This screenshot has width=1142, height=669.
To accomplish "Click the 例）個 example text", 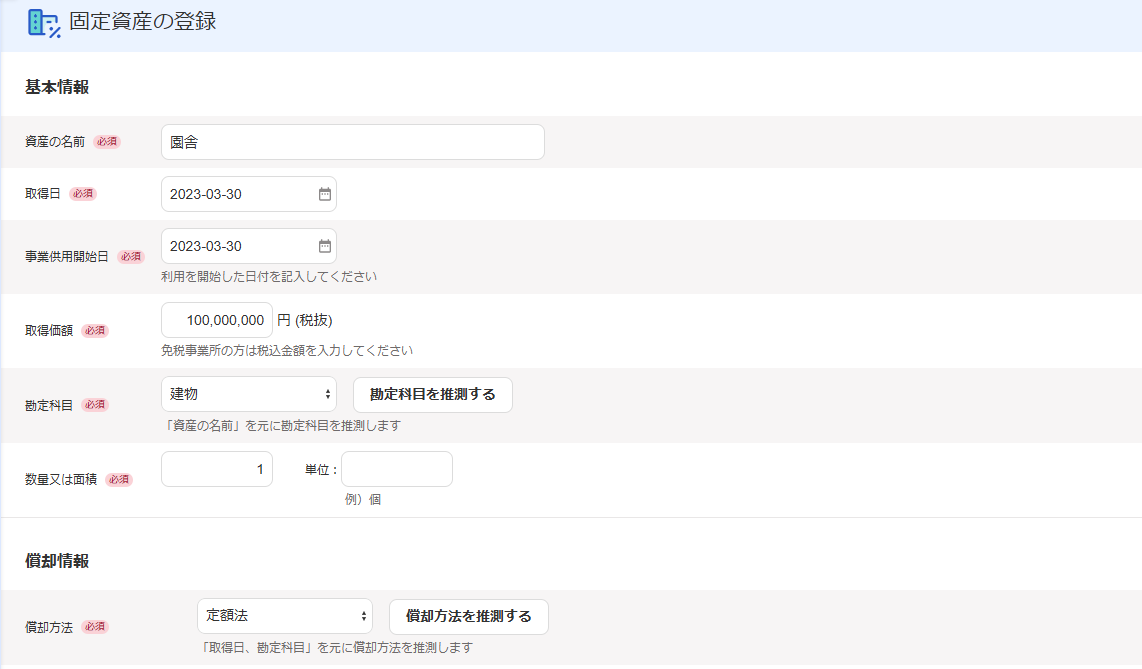I will 363,499.
